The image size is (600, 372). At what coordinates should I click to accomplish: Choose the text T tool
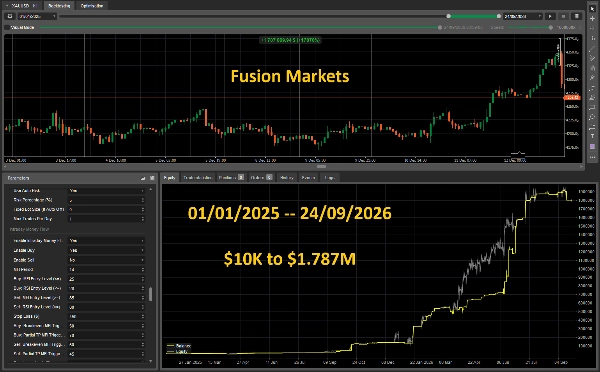click(592, 137)
